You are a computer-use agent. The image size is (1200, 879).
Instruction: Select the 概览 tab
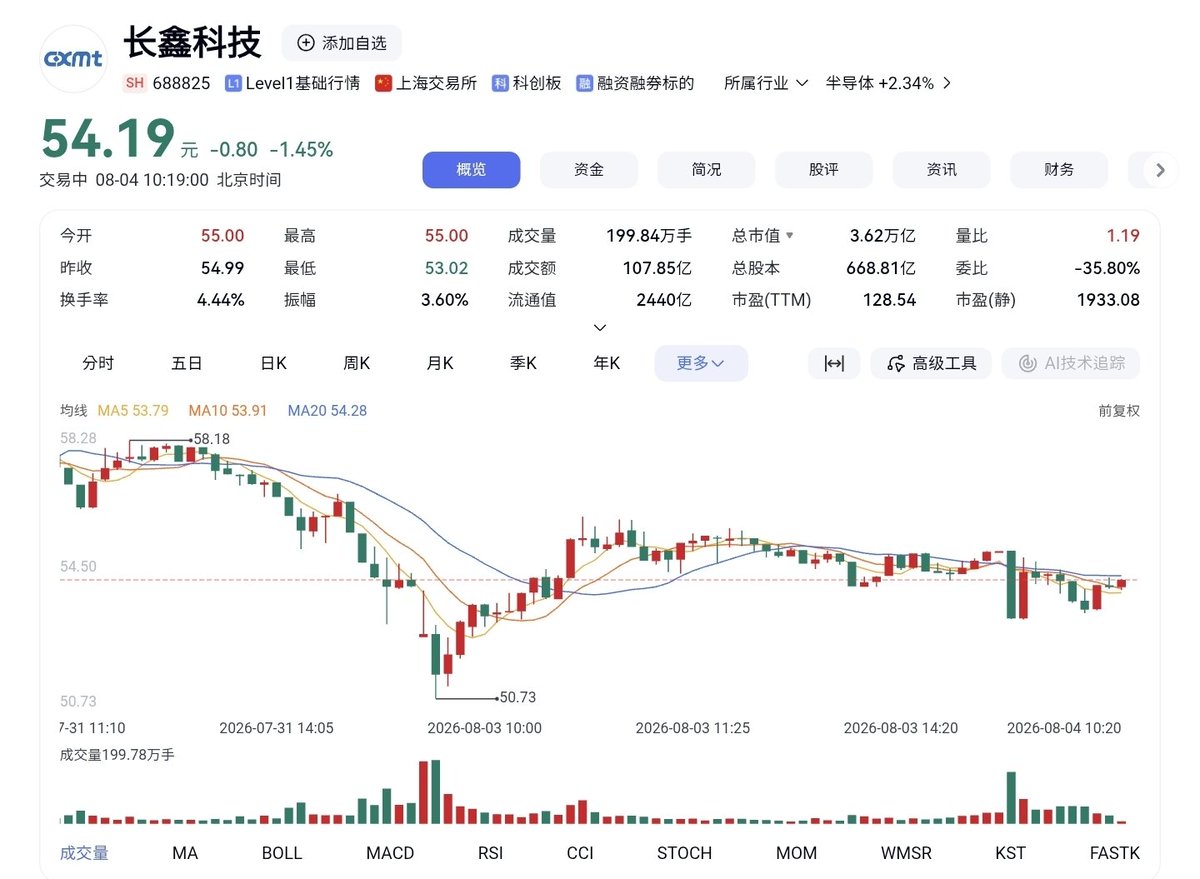tap(471, 170)
